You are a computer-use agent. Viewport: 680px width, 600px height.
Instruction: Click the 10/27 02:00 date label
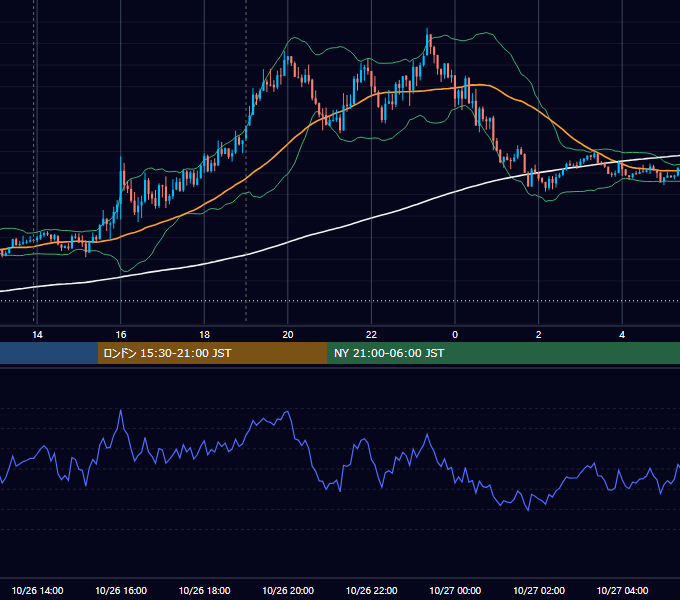[539, 590]
